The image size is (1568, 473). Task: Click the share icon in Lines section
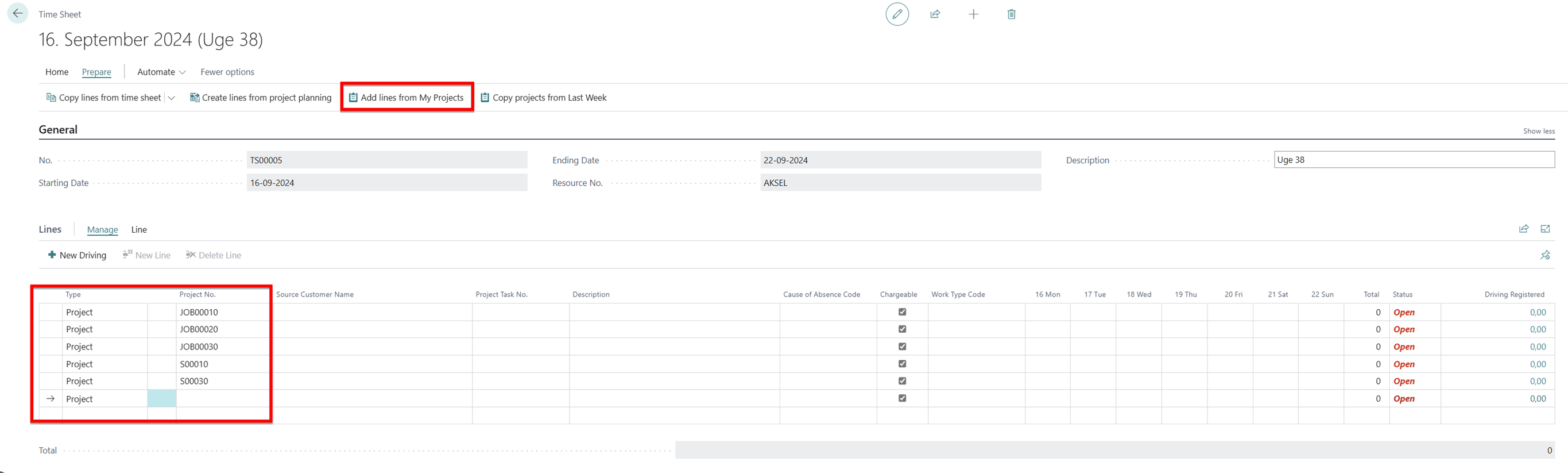tap(1523, 229)
